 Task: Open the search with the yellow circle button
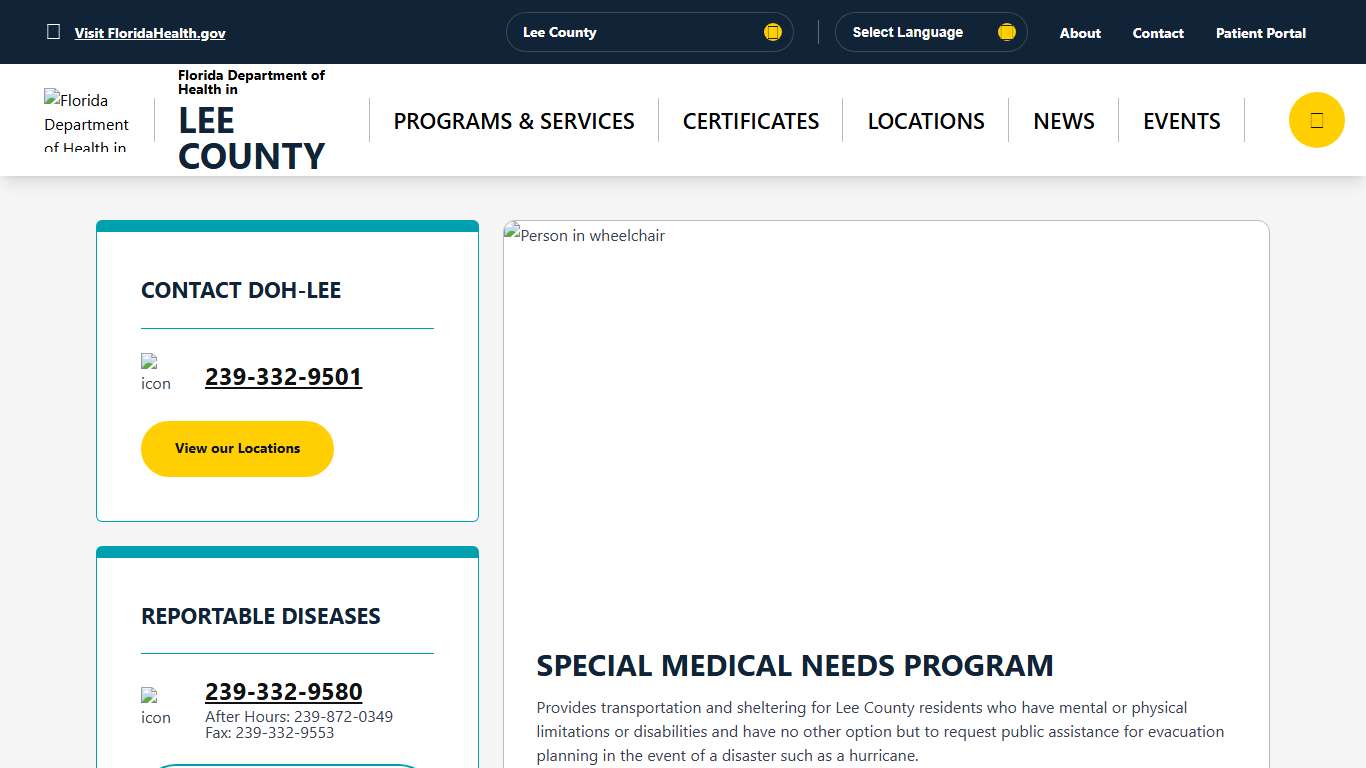(x=1316, y=119)
